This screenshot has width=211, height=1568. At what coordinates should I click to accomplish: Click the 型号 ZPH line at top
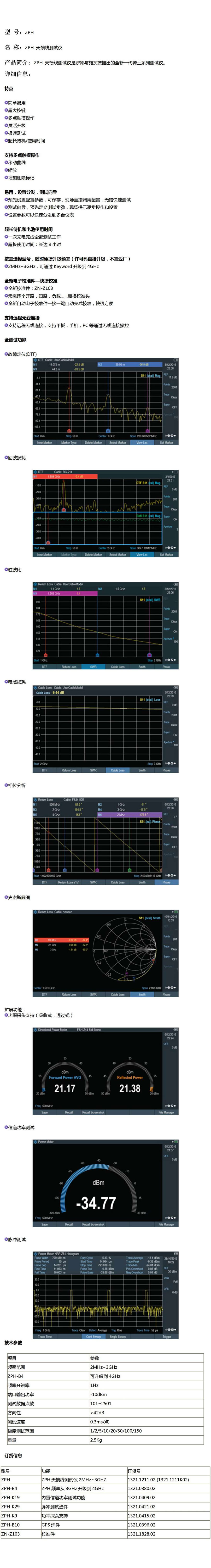pyautogui.click(x=19, y=32)
